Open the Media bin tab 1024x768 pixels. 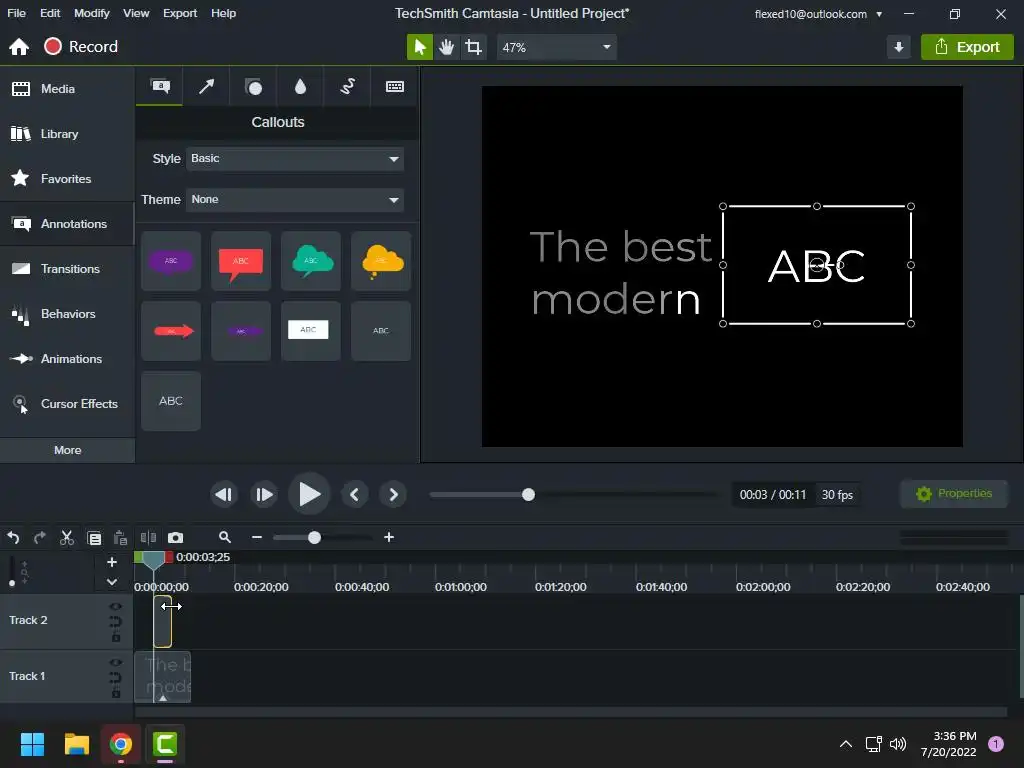67,89
